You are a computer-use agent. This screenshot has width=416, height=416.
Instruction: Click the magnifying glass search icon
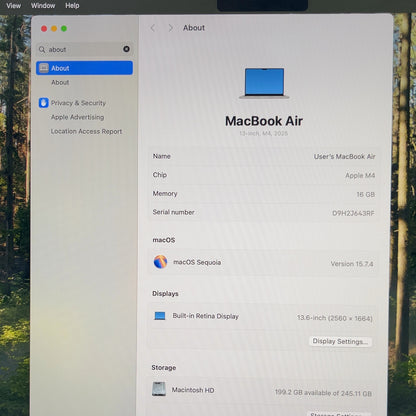[x=42, y=50]
